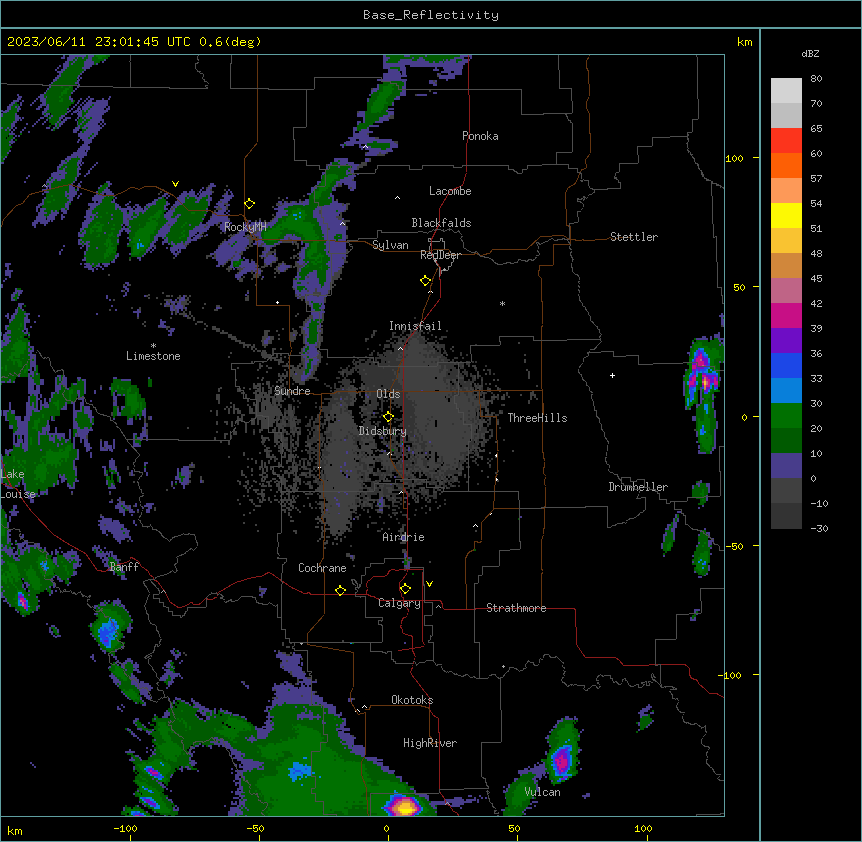Click the -50 tick label on right axis
Viewport: 862px width, 842px height.
click(734, 546)
